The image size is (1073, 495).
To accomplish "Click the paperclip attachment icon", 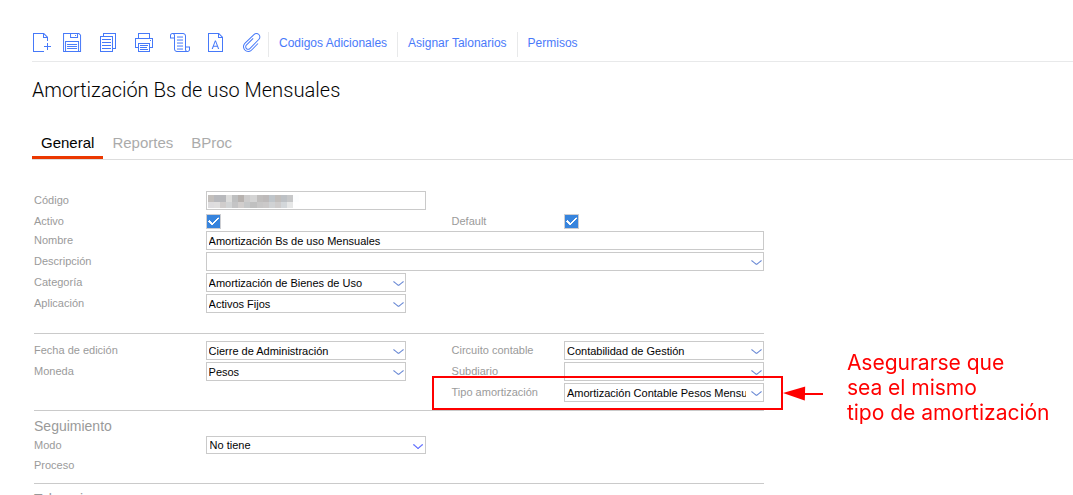I will click(x=251, y=42).
